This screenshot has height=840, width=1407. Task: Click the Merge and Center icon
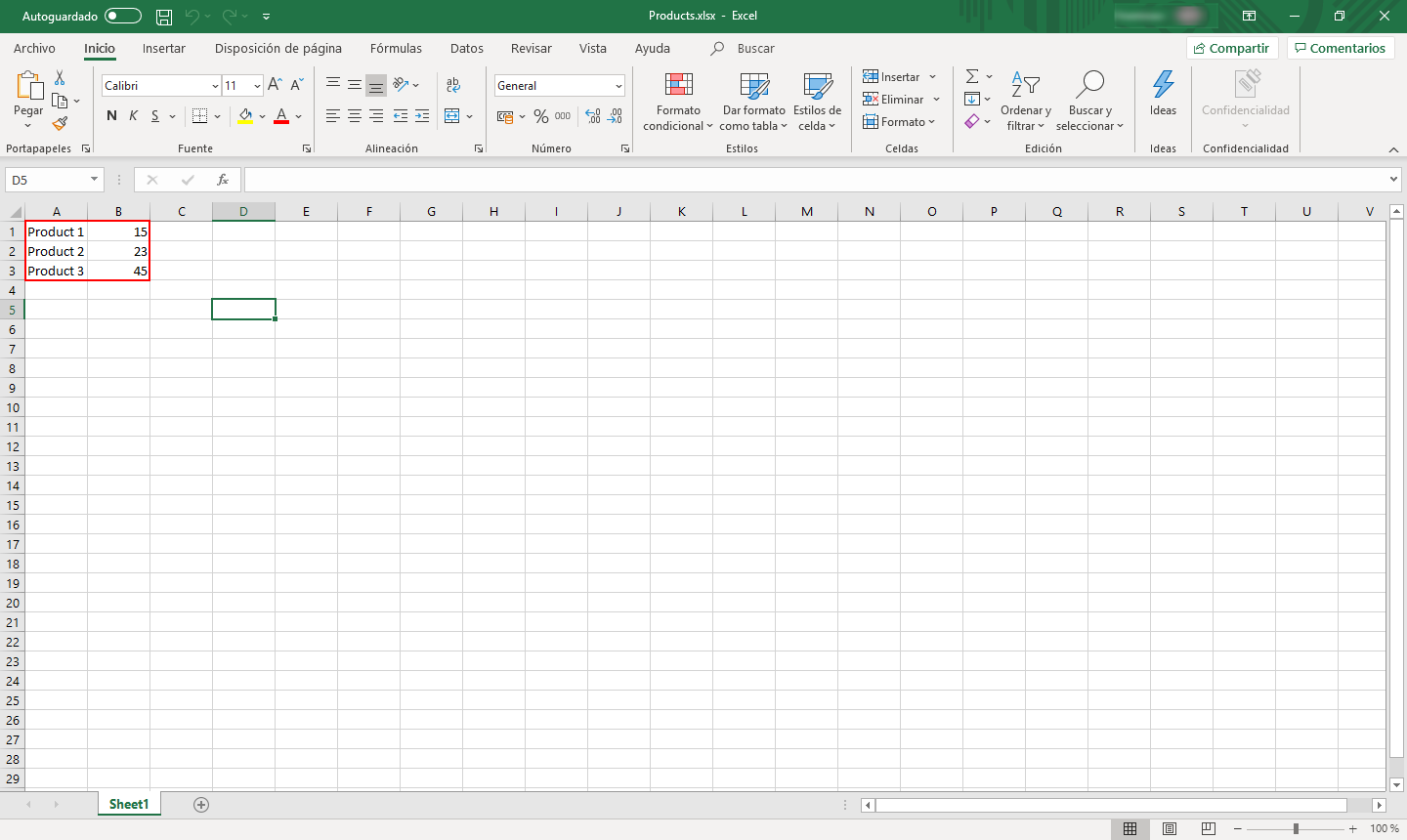coord(452,116)
